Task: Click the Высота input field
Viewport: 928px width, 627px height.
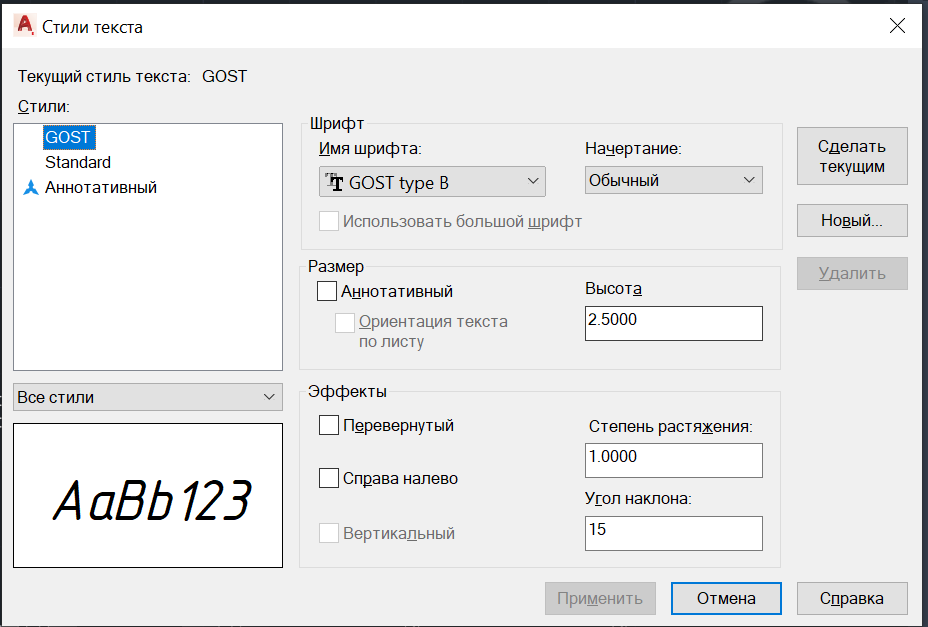Action: point(674,323)
